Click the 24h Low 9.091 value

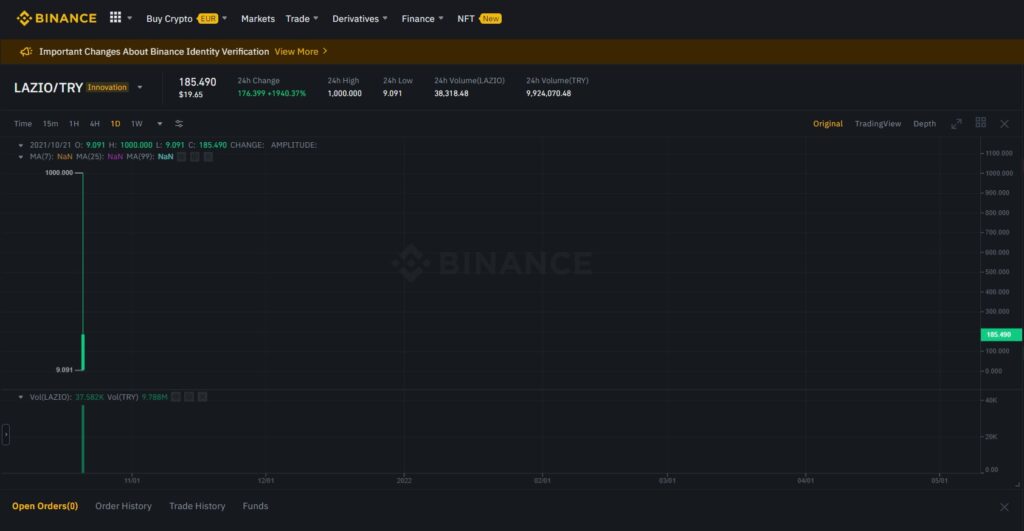coord(392,93)
